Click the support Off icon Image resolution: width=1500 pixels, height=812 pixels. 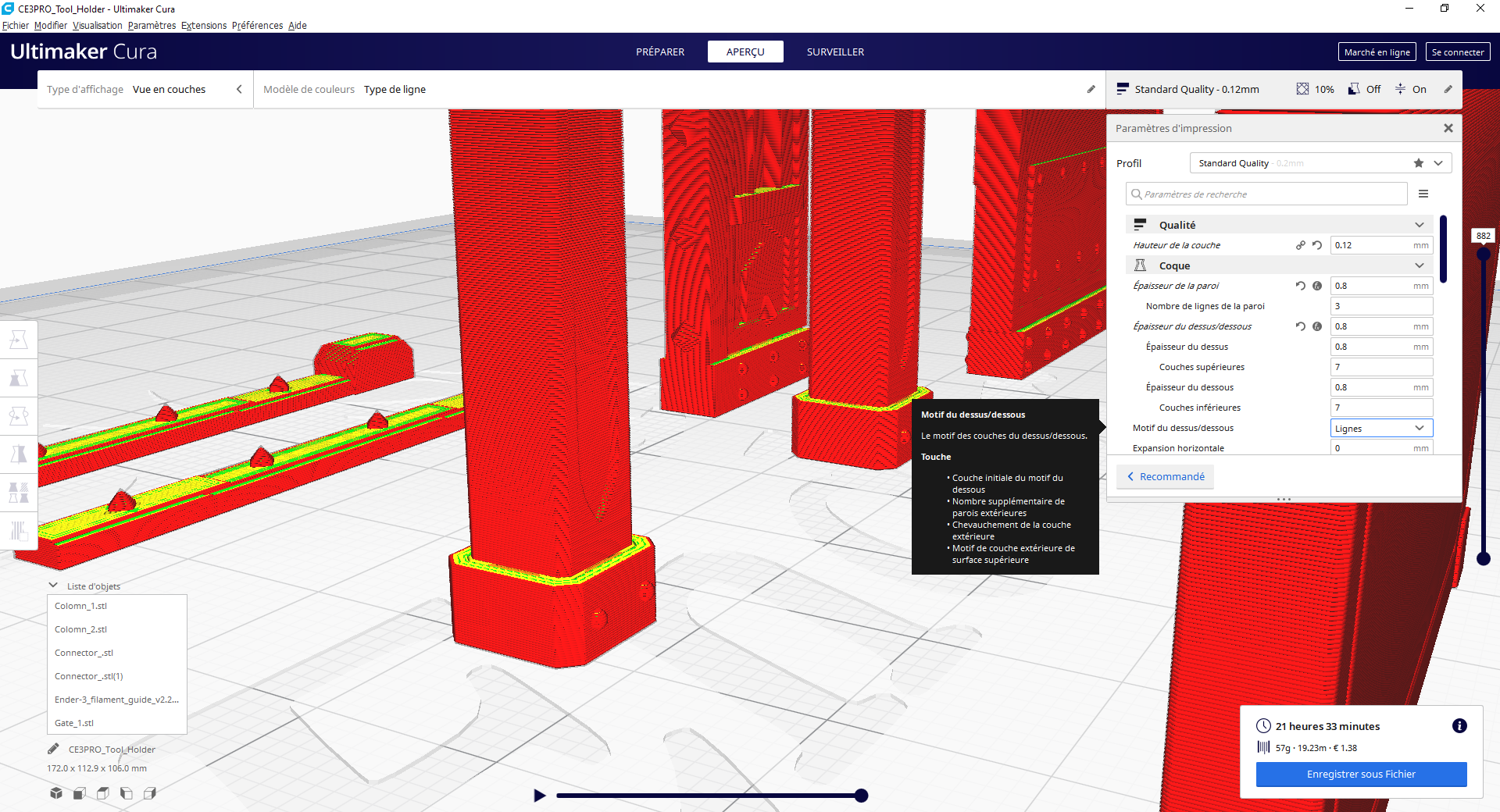pos(1354,89)
